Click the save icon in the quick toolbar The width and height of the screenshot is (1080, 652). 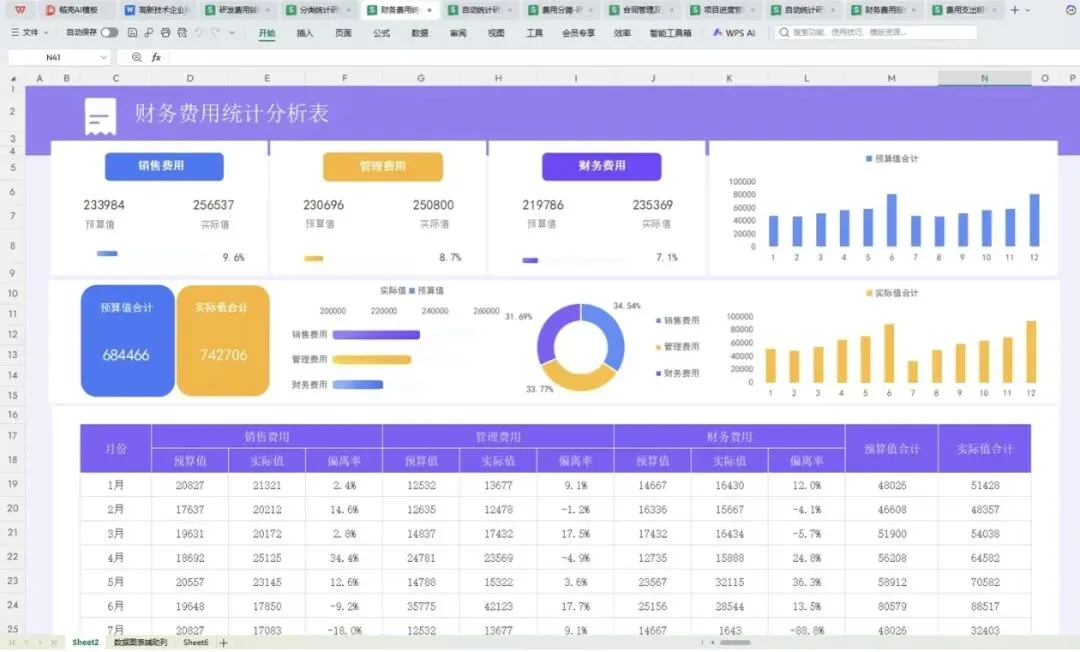132,32
